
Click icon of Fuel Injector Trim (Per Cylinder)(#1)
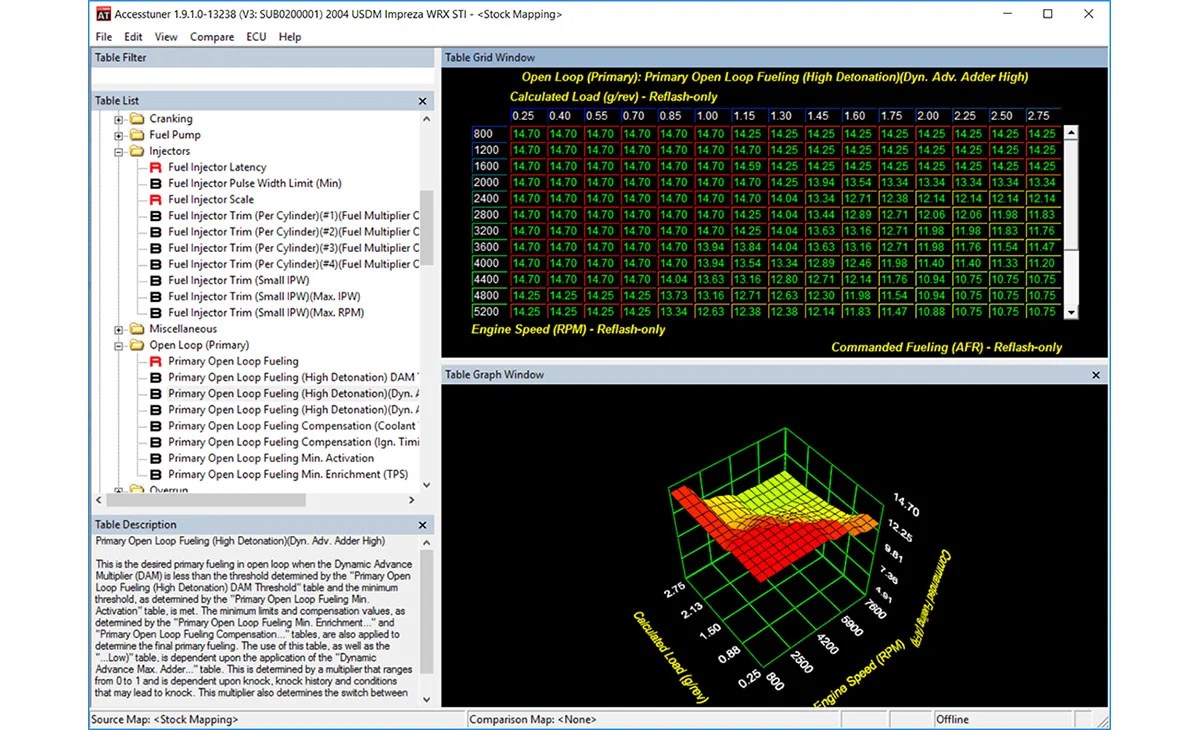[156, 216]
